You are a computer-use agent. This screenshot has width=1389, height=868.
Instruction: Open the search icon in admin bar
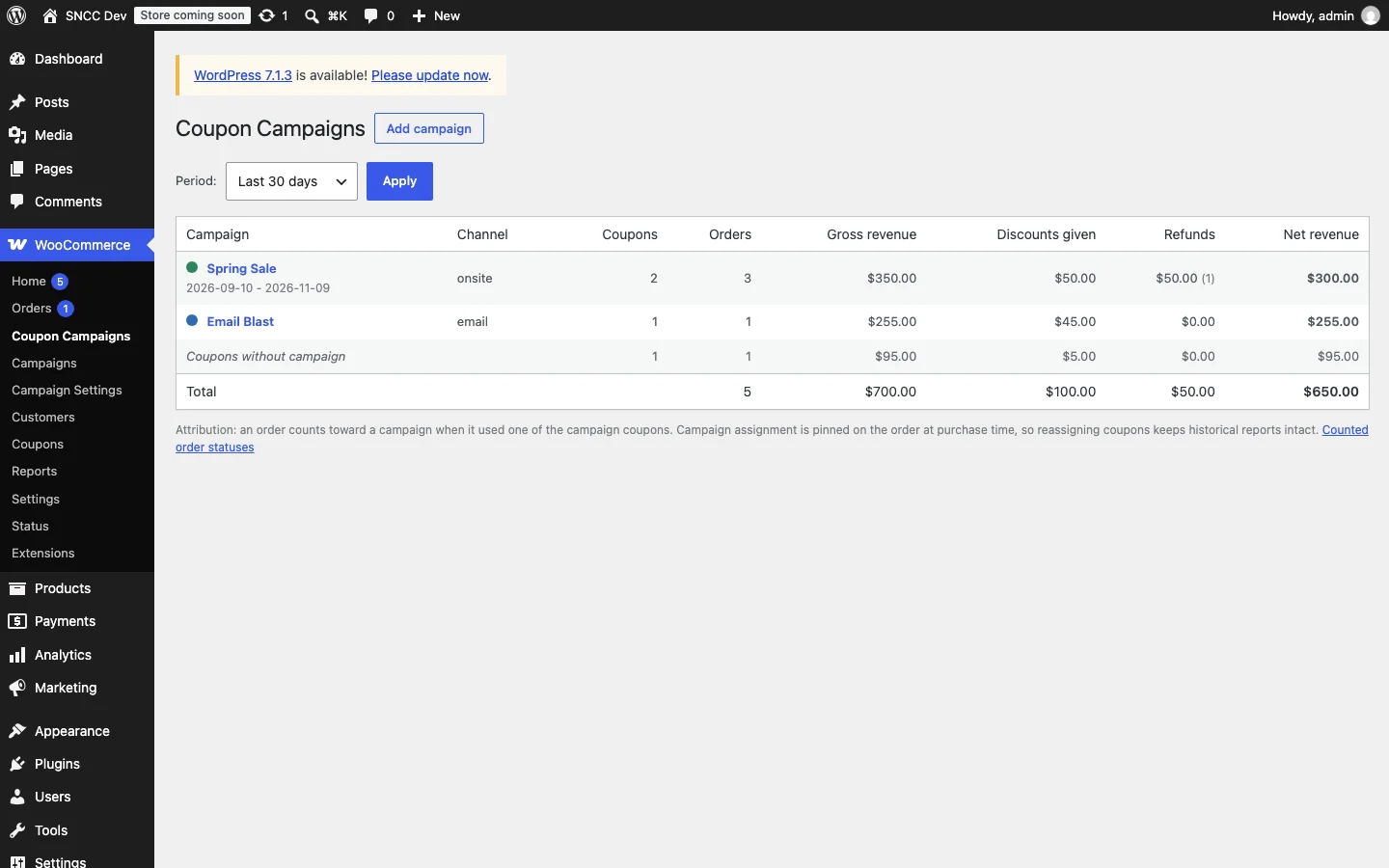312,15
